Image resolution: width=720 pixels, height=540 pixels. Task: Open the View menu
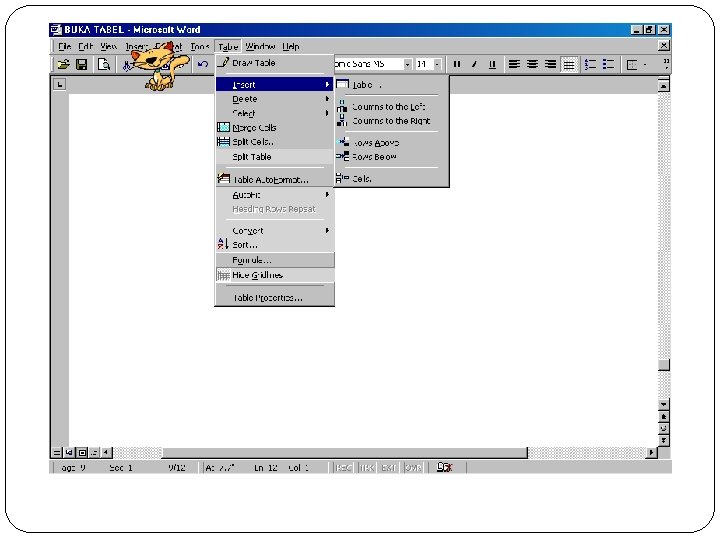click(108, 46)
